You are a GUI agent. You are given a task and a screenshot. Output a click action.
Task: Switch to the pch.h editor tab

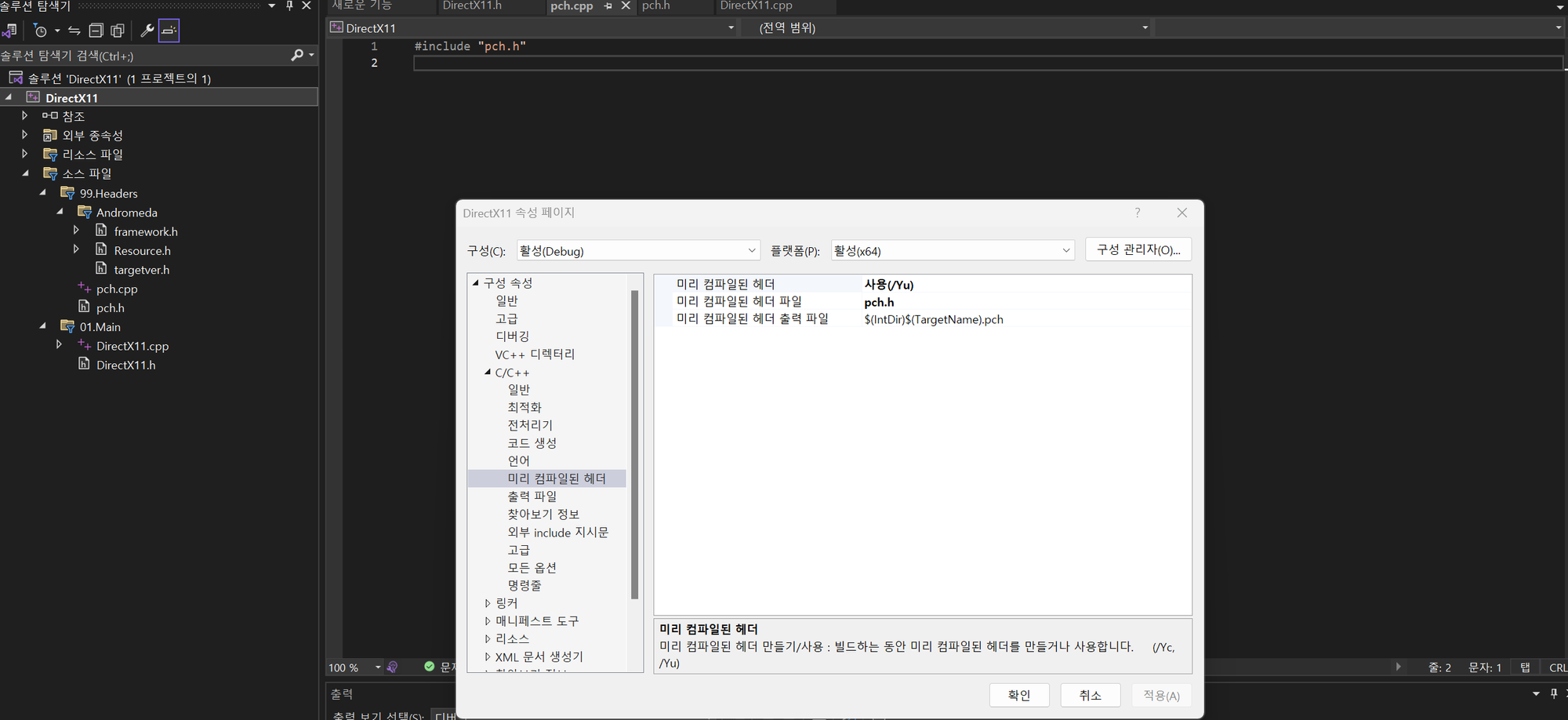pyautogui.click(x=655, y=5)
